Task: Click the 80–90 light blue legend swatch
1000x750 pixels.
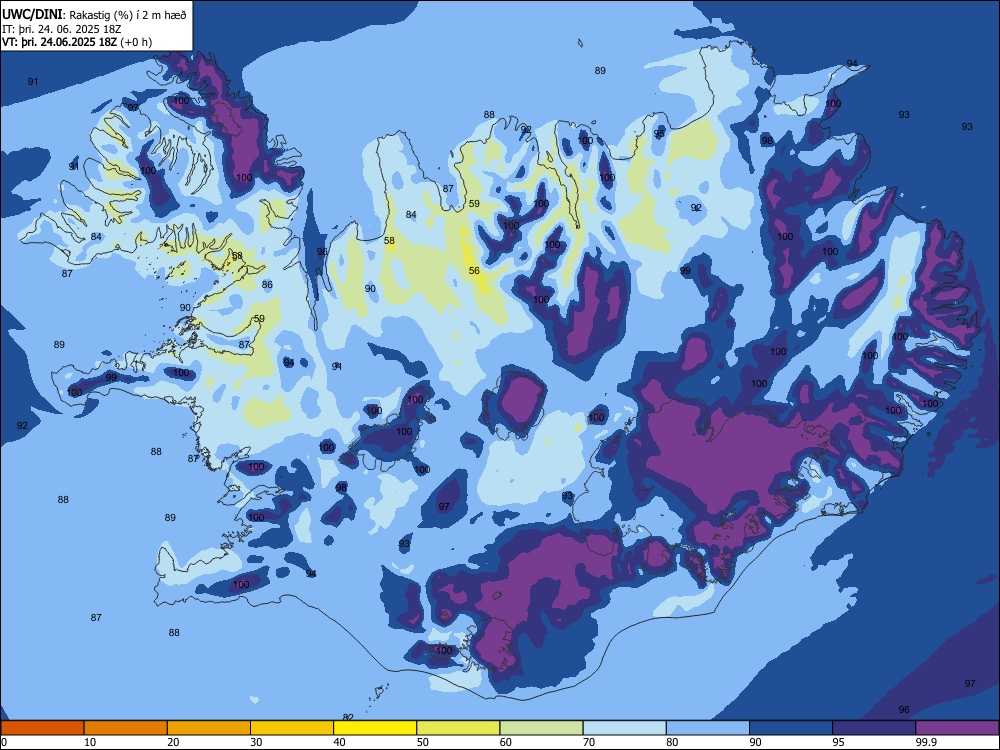Action: 708,728
